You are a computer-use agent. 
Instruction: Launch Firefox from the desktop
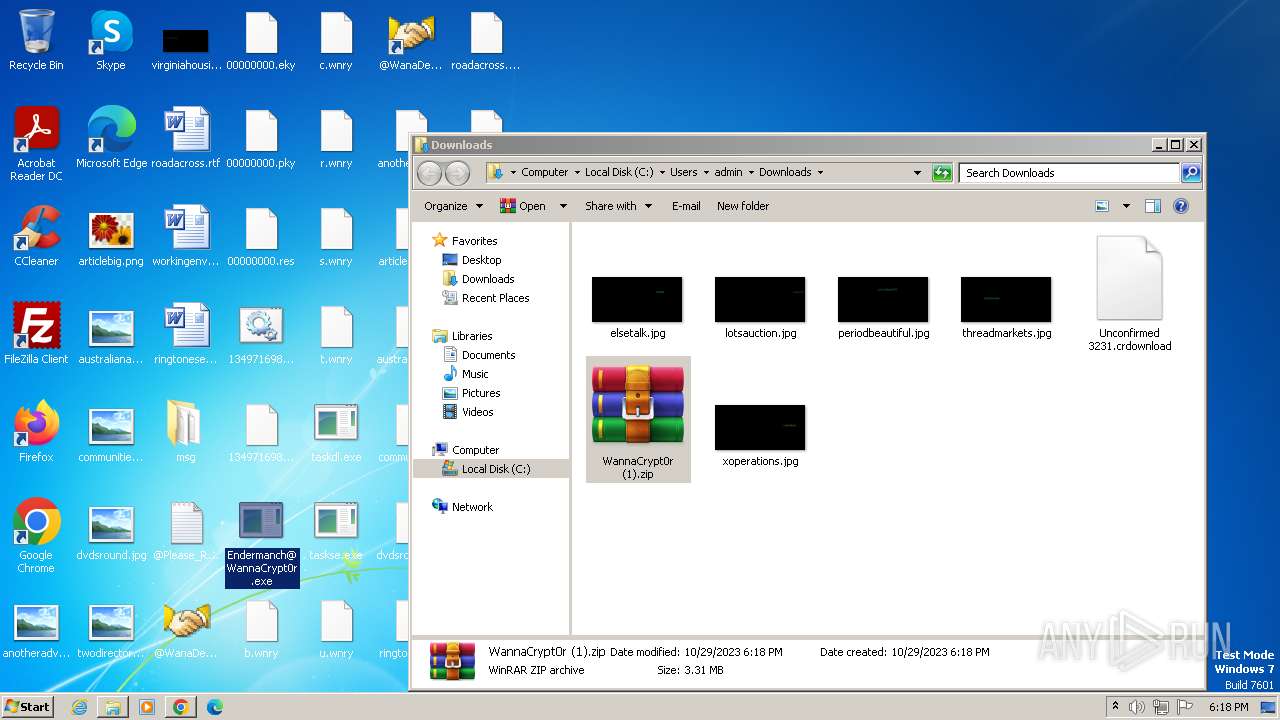point(36,433)
